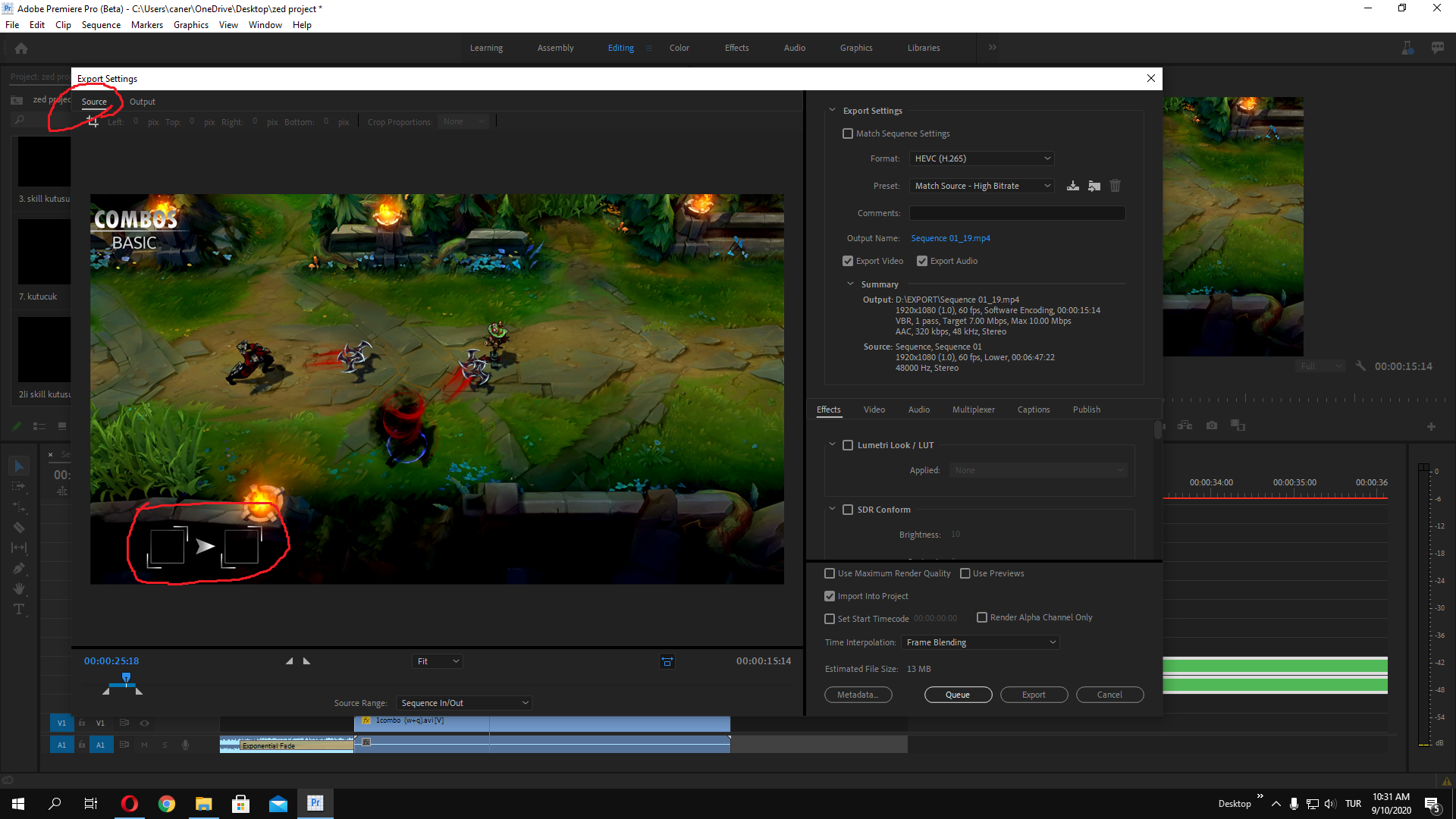Click the Import Presets icon
This screenshot has height=819, width=1456.
[1094, 186]
